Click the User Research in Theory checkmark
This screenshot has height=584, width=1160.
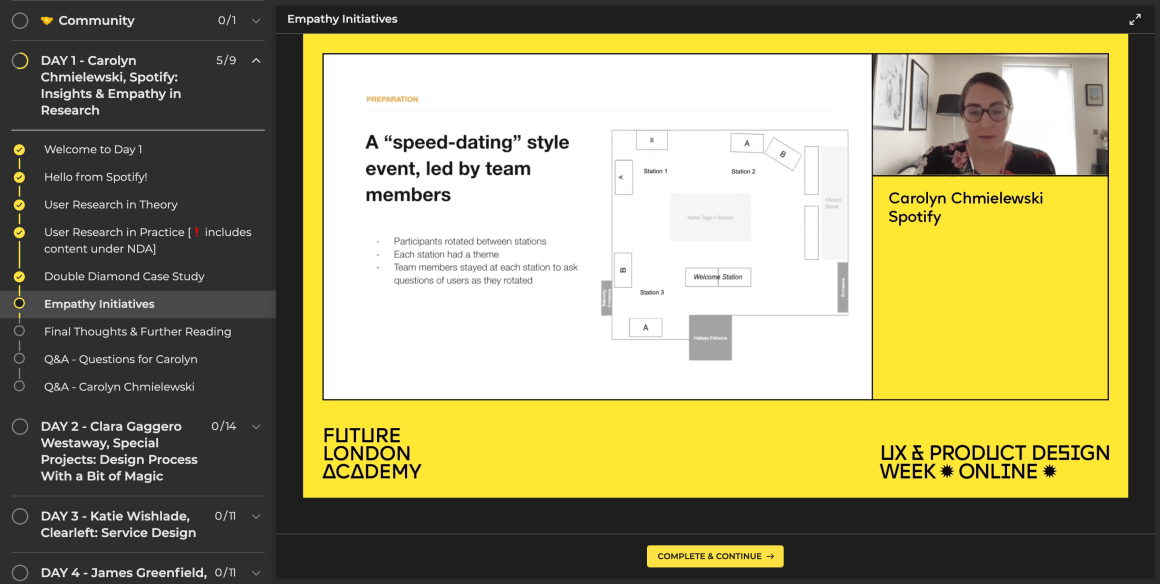pyautogui.click(x=19, y=204)
